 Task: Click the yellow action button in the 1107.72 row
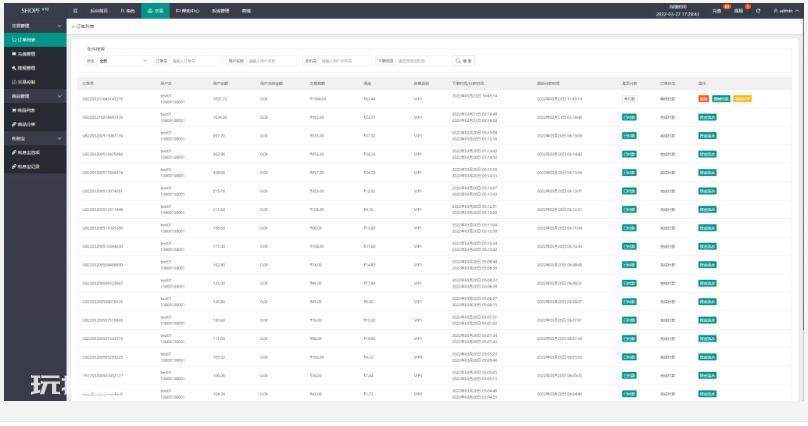click(x=742, y=98)
